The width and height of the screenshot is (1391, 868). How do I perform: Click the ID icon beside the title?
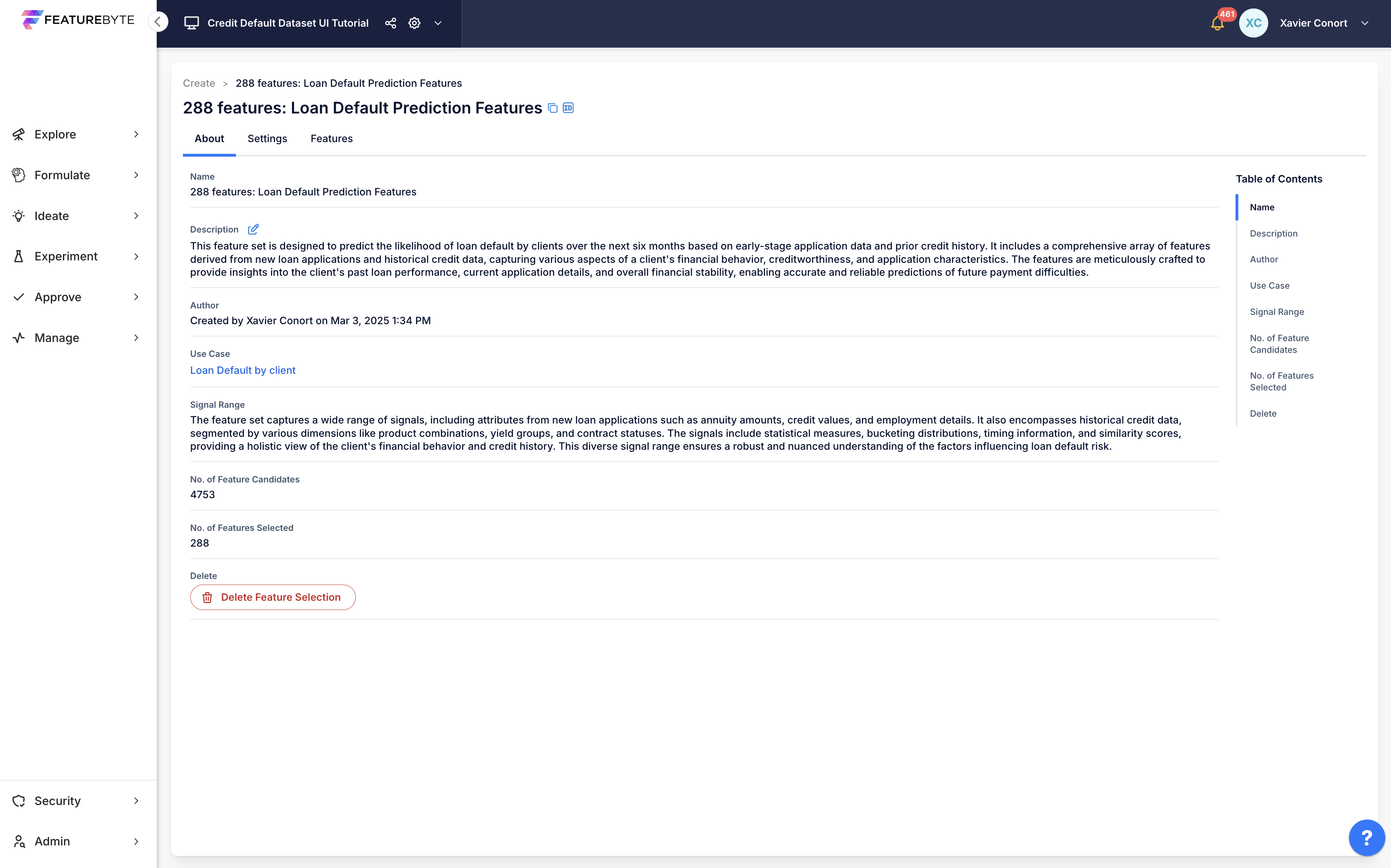(x=568, y=108)
